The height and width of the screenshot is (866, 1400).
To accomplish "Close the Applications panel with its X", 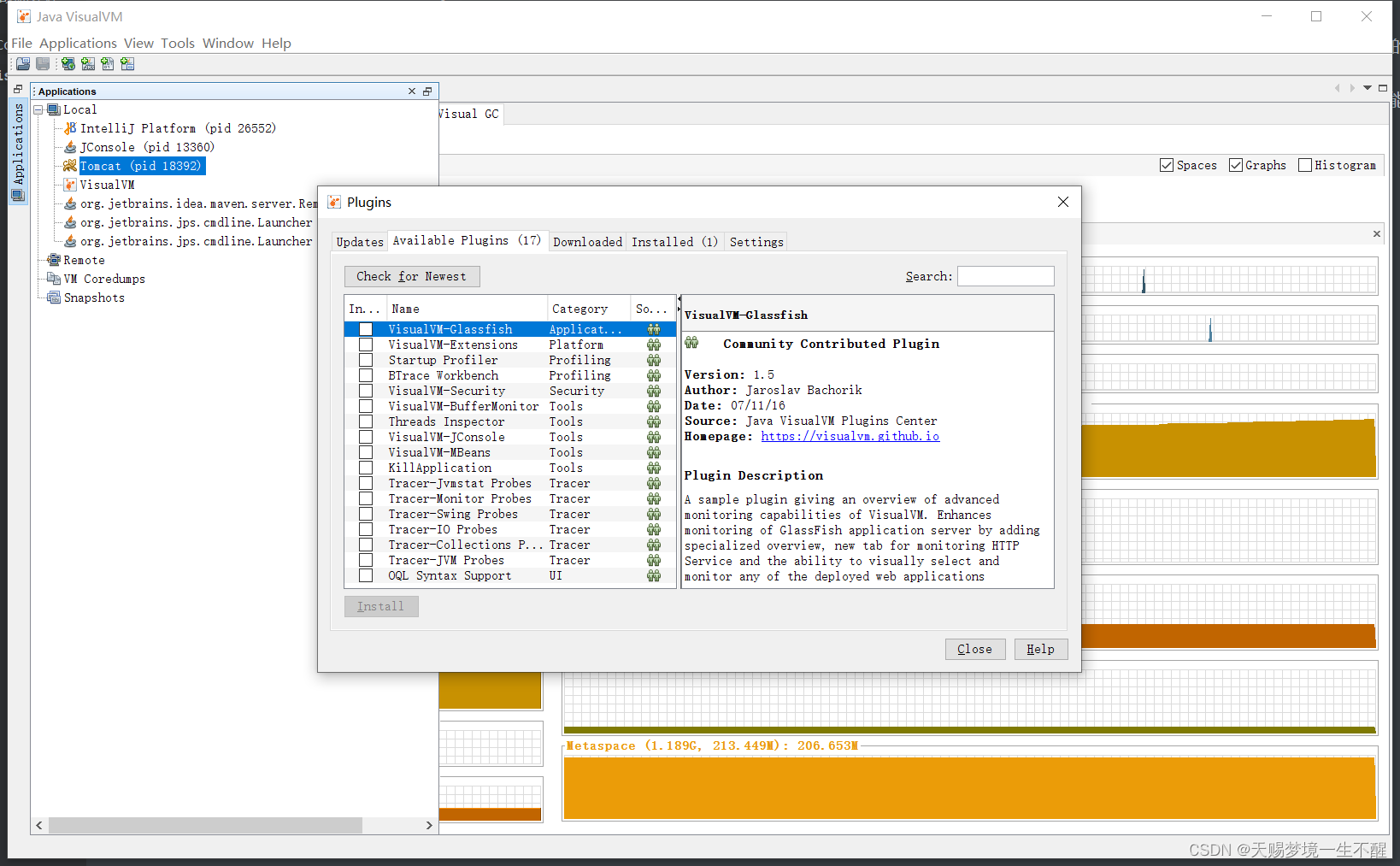I will (412, 91).
